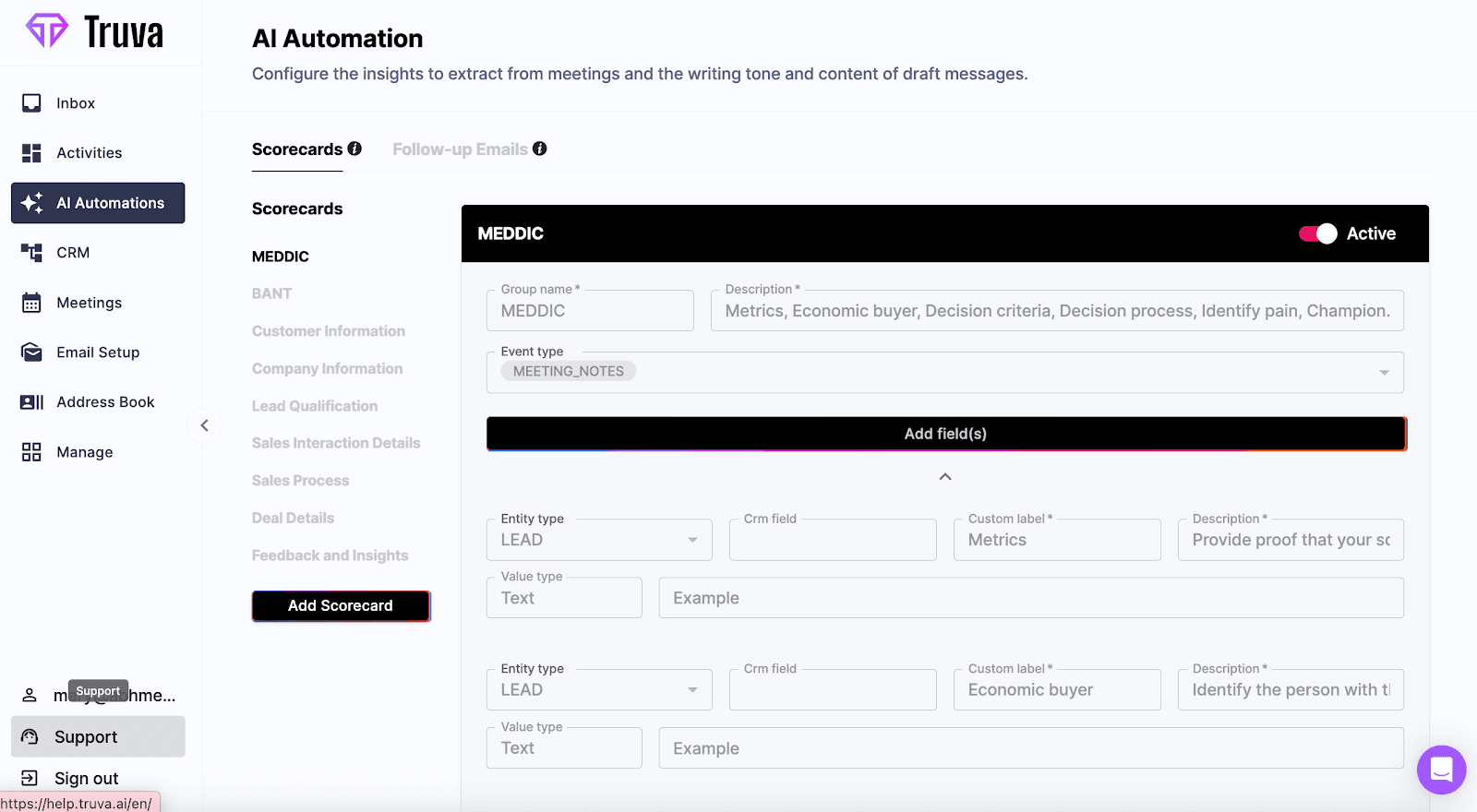
Task: Switch to the Scorecards tab
Action: (297, 149)
